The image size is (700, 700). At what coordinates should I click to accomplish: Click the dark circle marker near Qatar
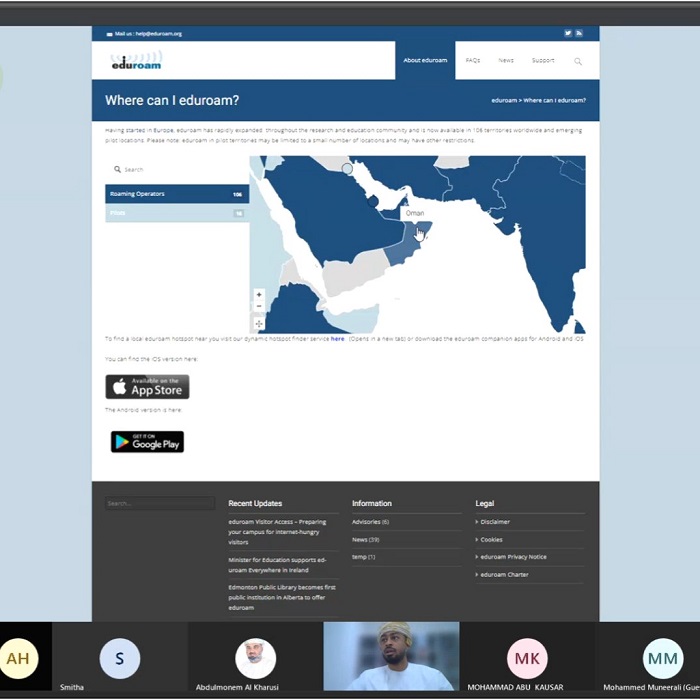(372, 202)
